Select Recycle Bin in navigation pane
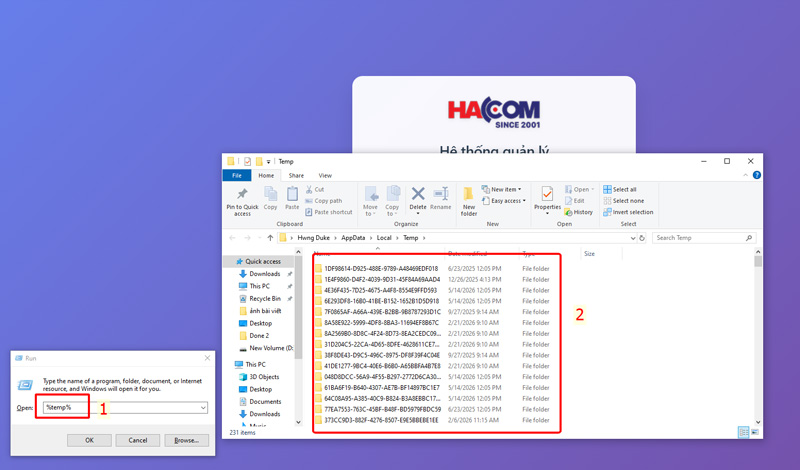This screenshot has width=800, height=470. pyautogui.click(x=261, y=299)
